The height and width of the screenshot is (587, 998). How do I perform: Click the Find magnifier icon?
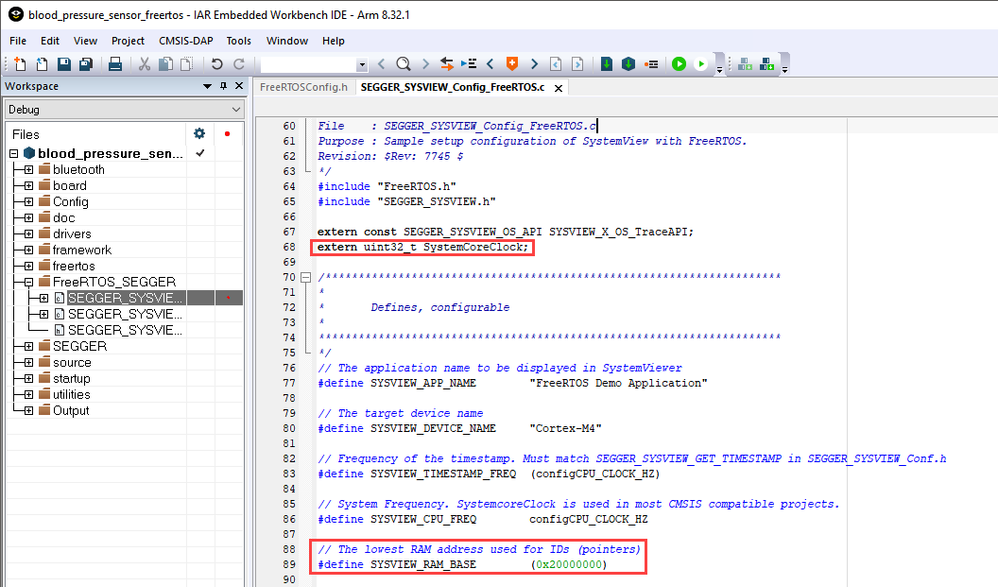[403, 64]
